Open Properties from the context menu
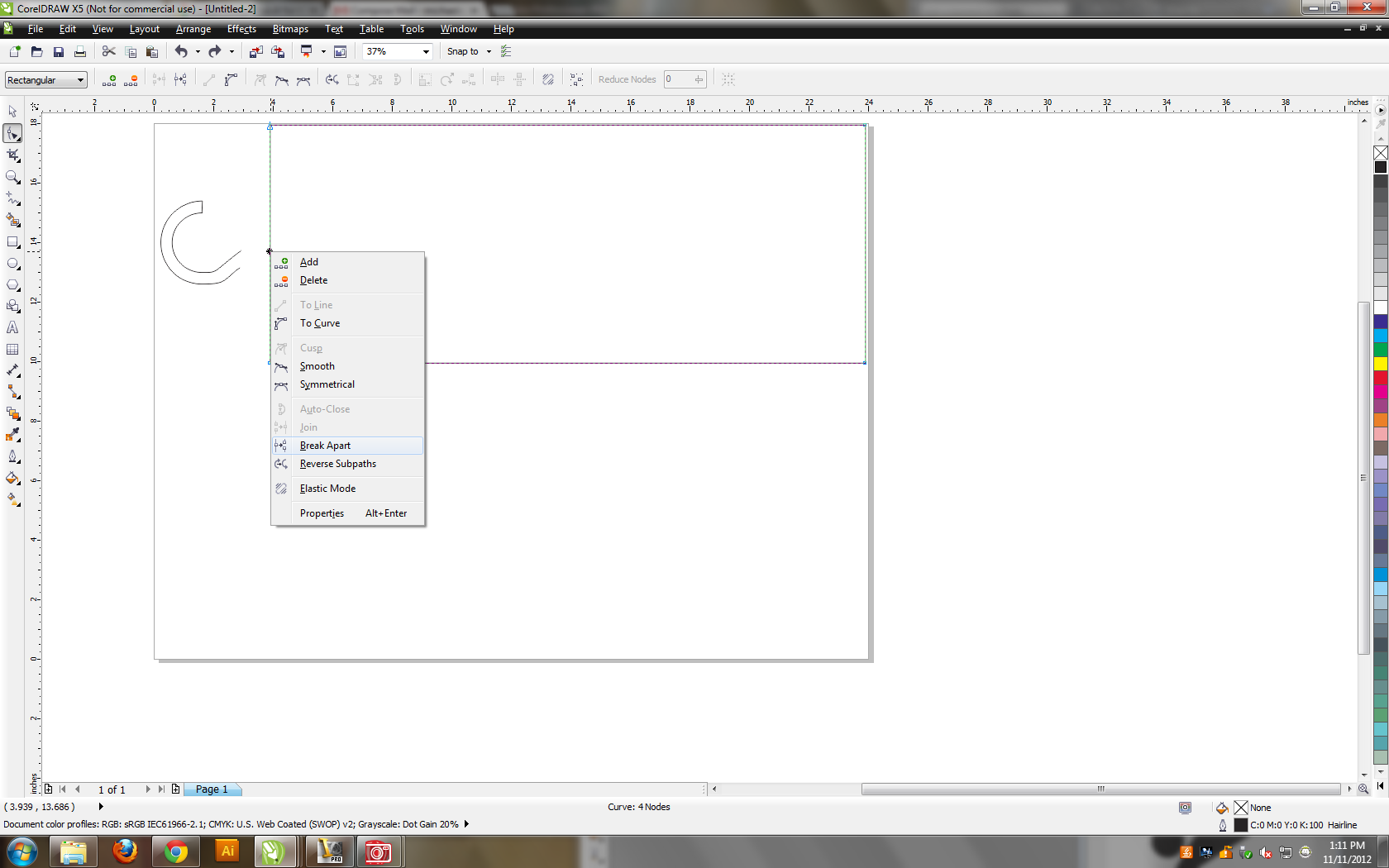The image size is (1389, 868). click(x=347, y=513)
